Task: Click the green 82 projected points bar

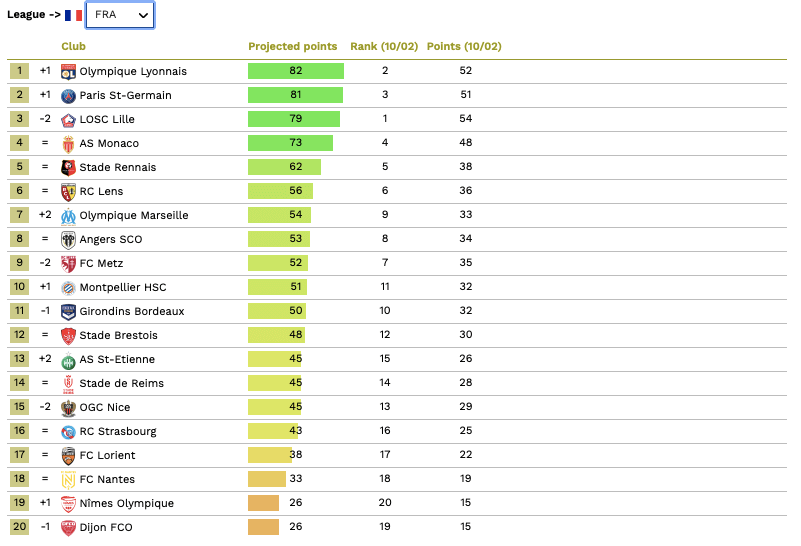Action: [295, 71]
